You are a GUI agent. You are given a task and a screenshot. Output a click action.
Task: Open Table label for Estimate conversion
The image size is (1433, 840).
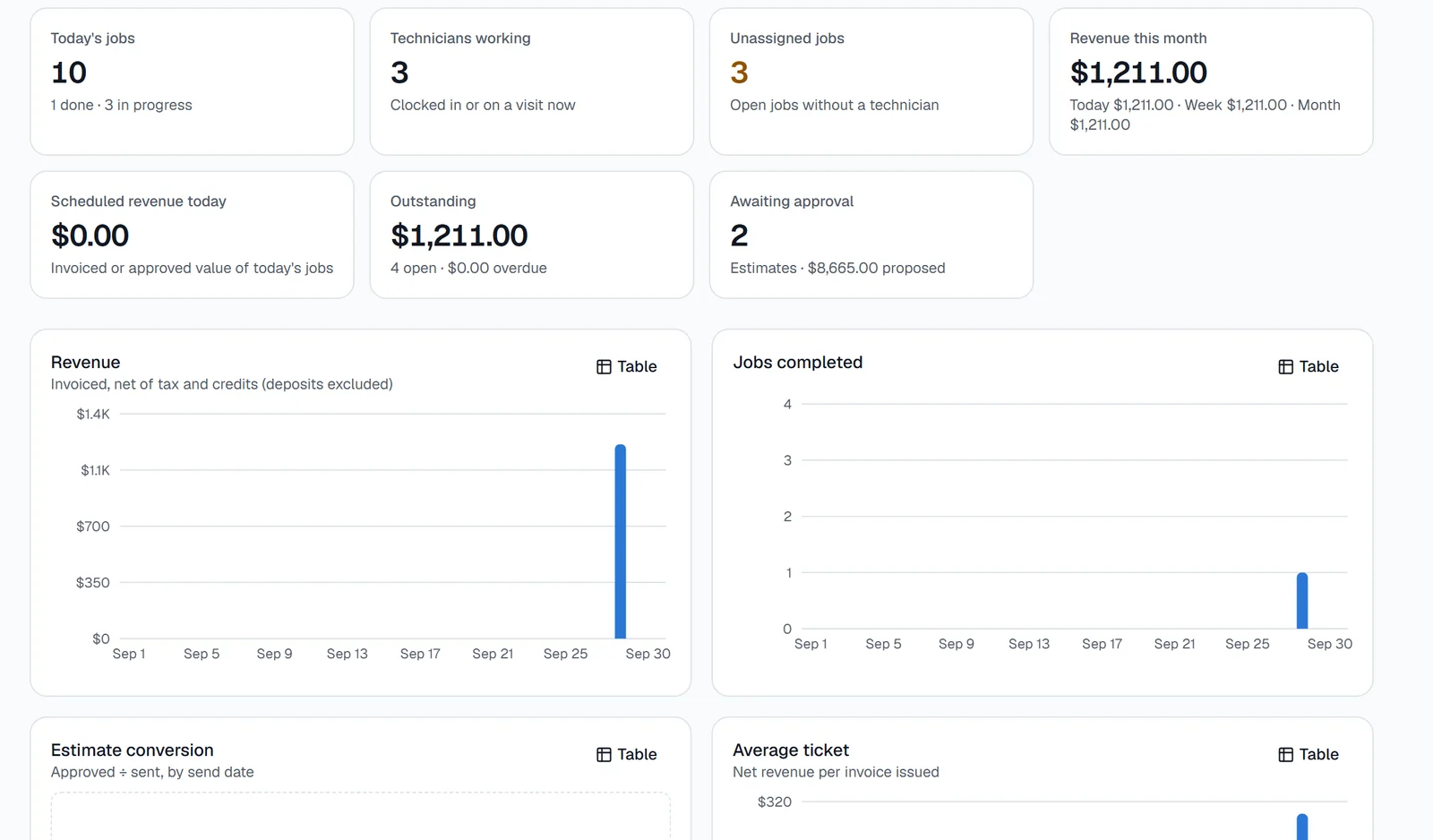pos(637,755)
